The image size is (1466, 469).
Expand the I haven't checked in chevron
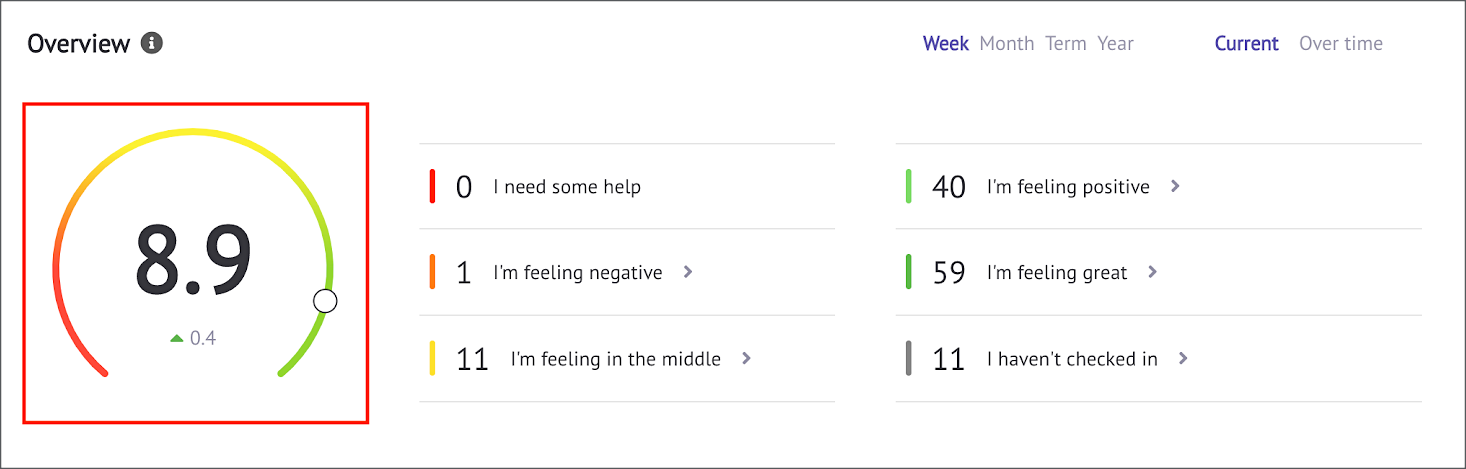point(1183,357)
